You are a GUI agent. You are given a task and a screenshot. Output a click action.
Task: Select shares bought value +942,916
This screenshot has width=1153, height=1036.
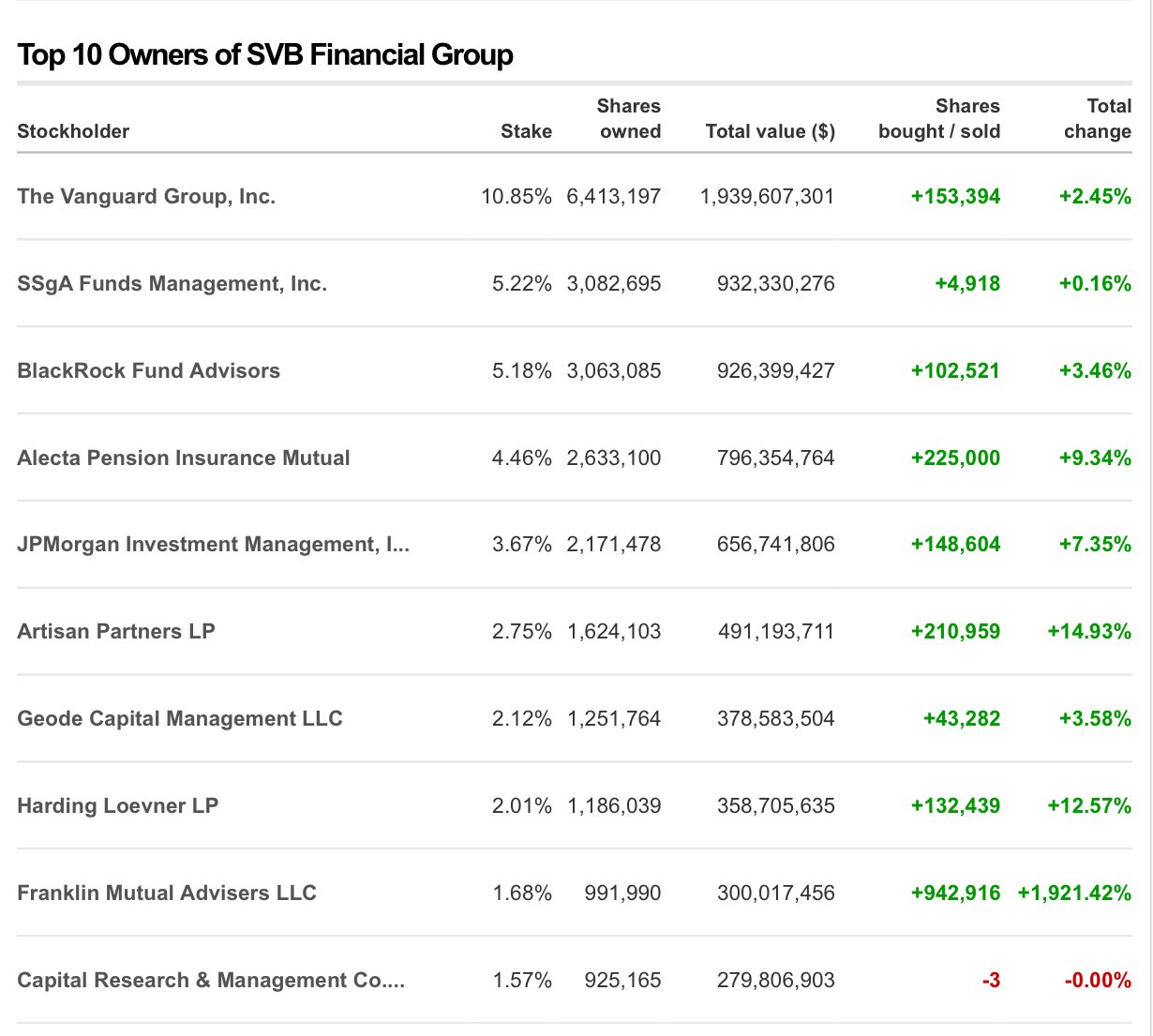pyautogui.click(x=955, y=893)
